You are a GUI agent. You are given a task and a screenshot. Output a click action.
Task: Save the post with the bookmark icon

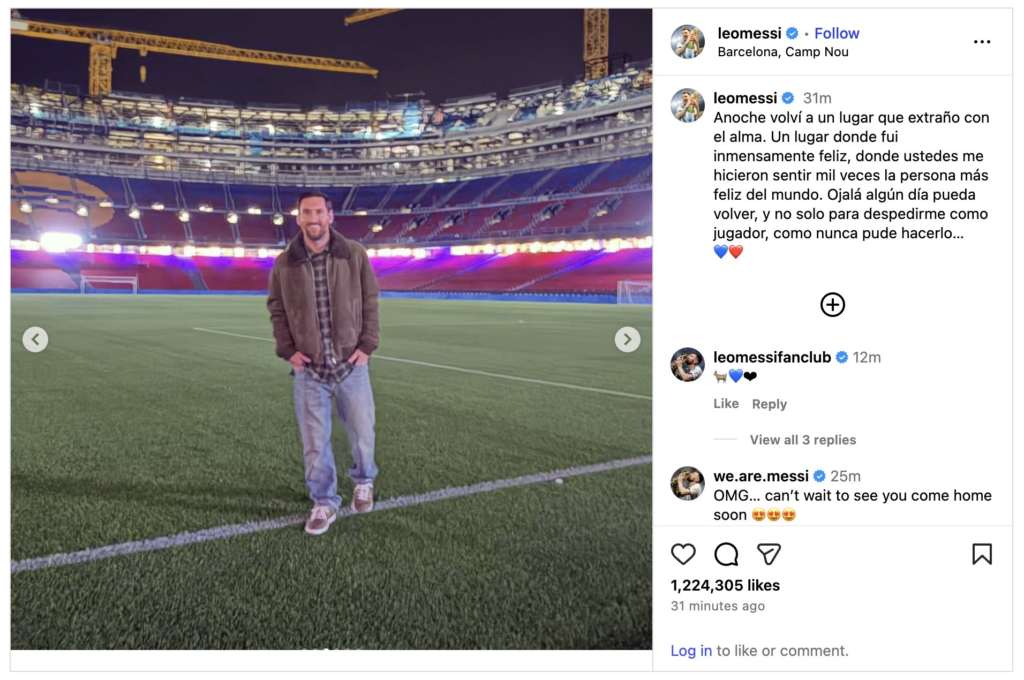click(982, 554)
